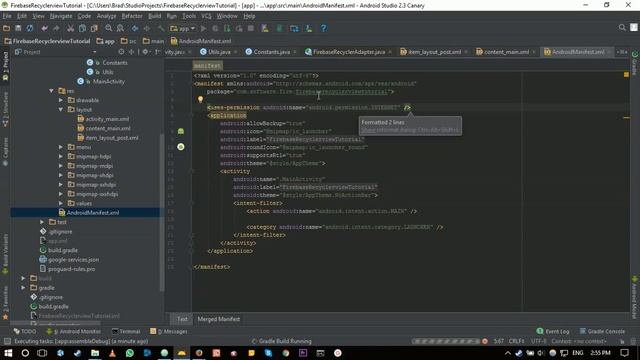Click the Search Everywhere magnifier icon
This screenshot has width=640, height=360.
pyautogui.click(x=622, y=27)
